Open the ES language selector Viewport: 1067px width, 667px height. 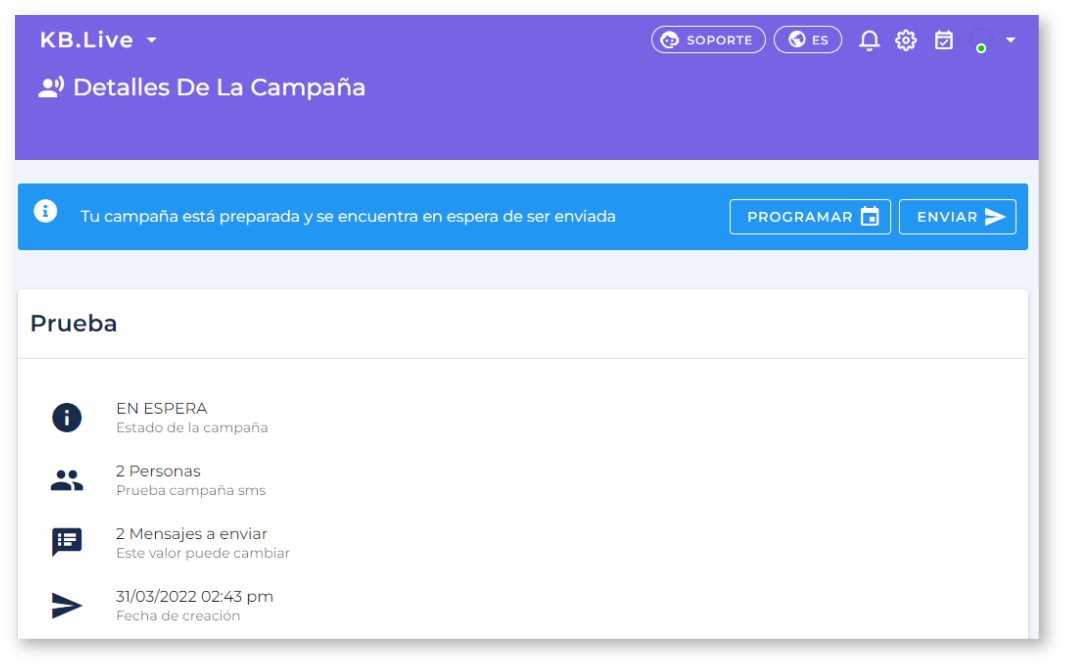[x=808, y=39]
